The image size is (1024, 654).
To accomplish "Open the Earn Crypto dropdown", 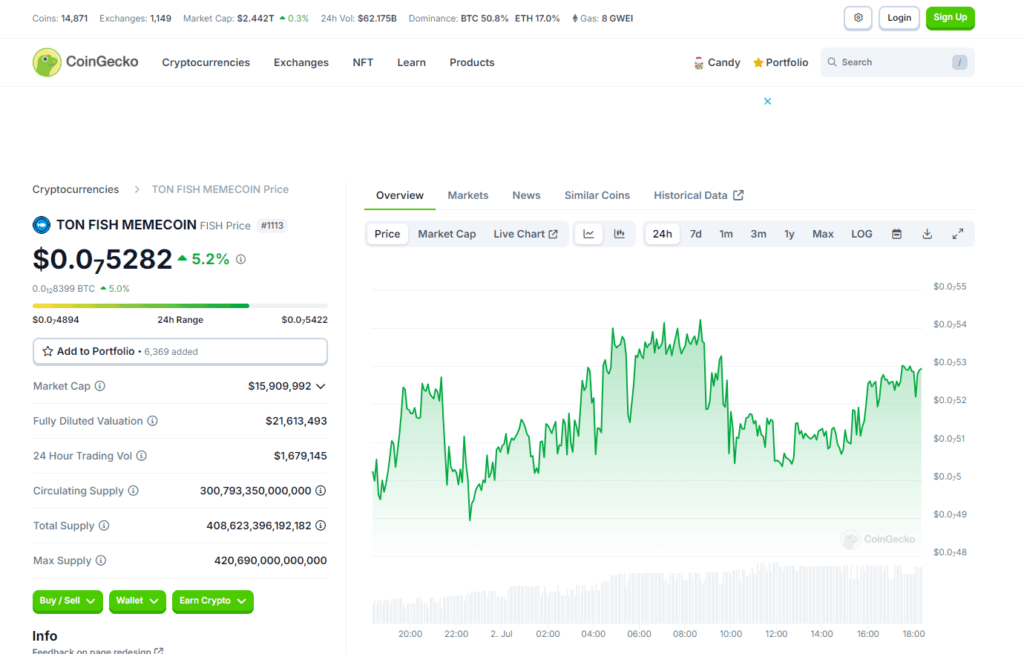I will click(x=212, y=601).
